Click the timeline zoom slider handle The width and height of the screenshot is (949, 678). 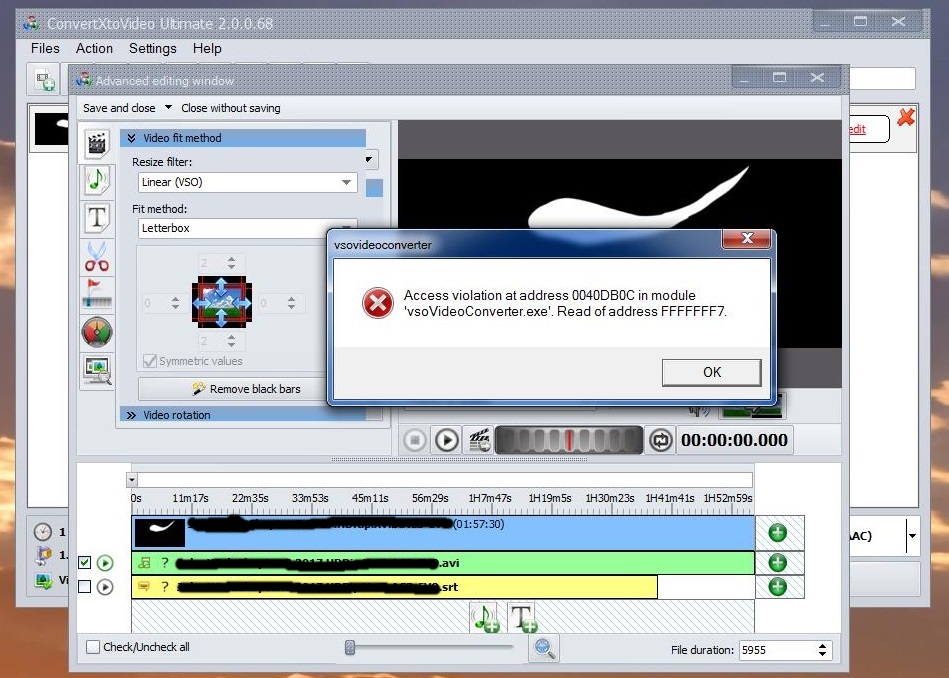pos(350,648)
